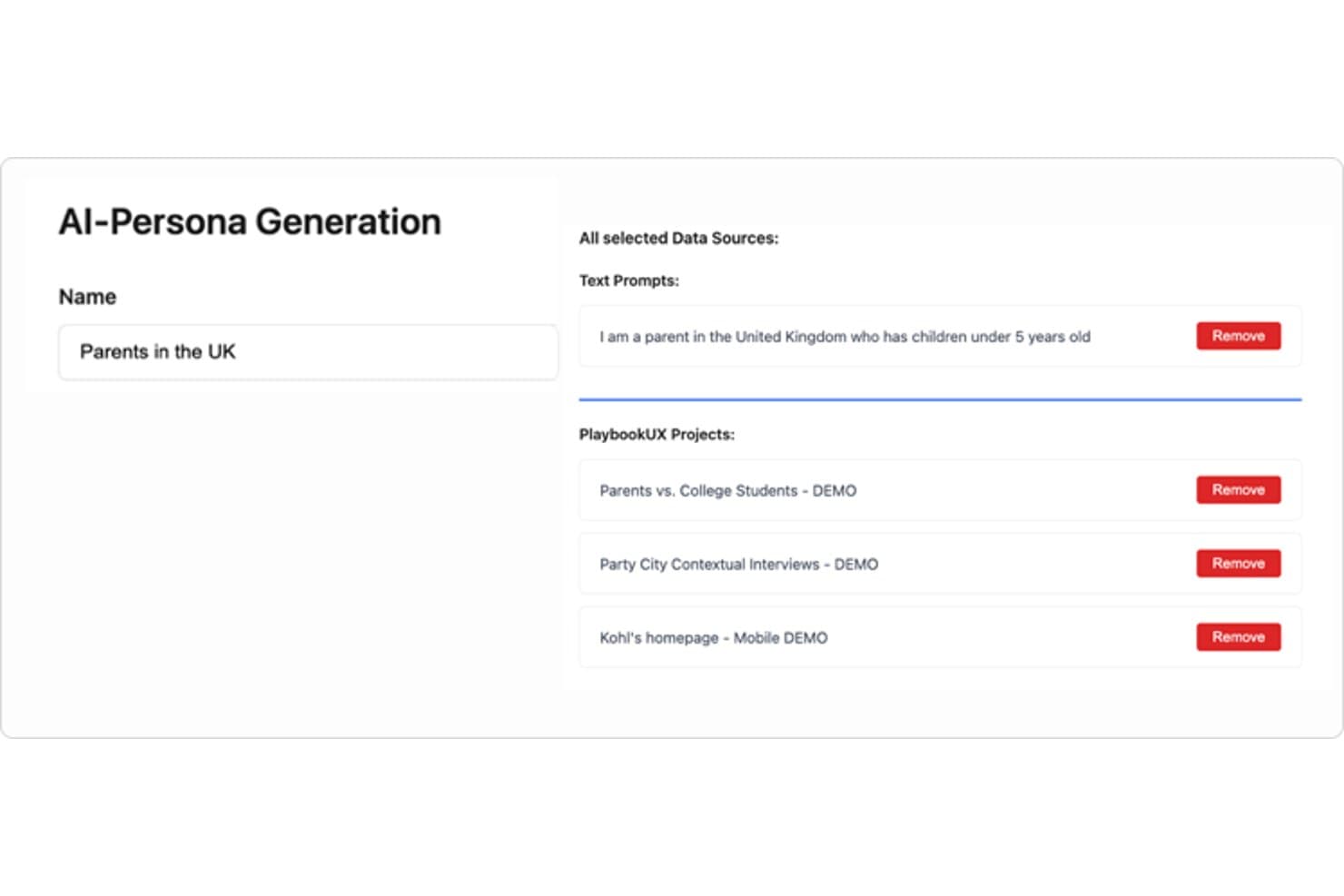Click the 'AI-Persona Generation' heading
Image resolution: width=1344 pixels, height=896 pixels.
tap(250, 222)
